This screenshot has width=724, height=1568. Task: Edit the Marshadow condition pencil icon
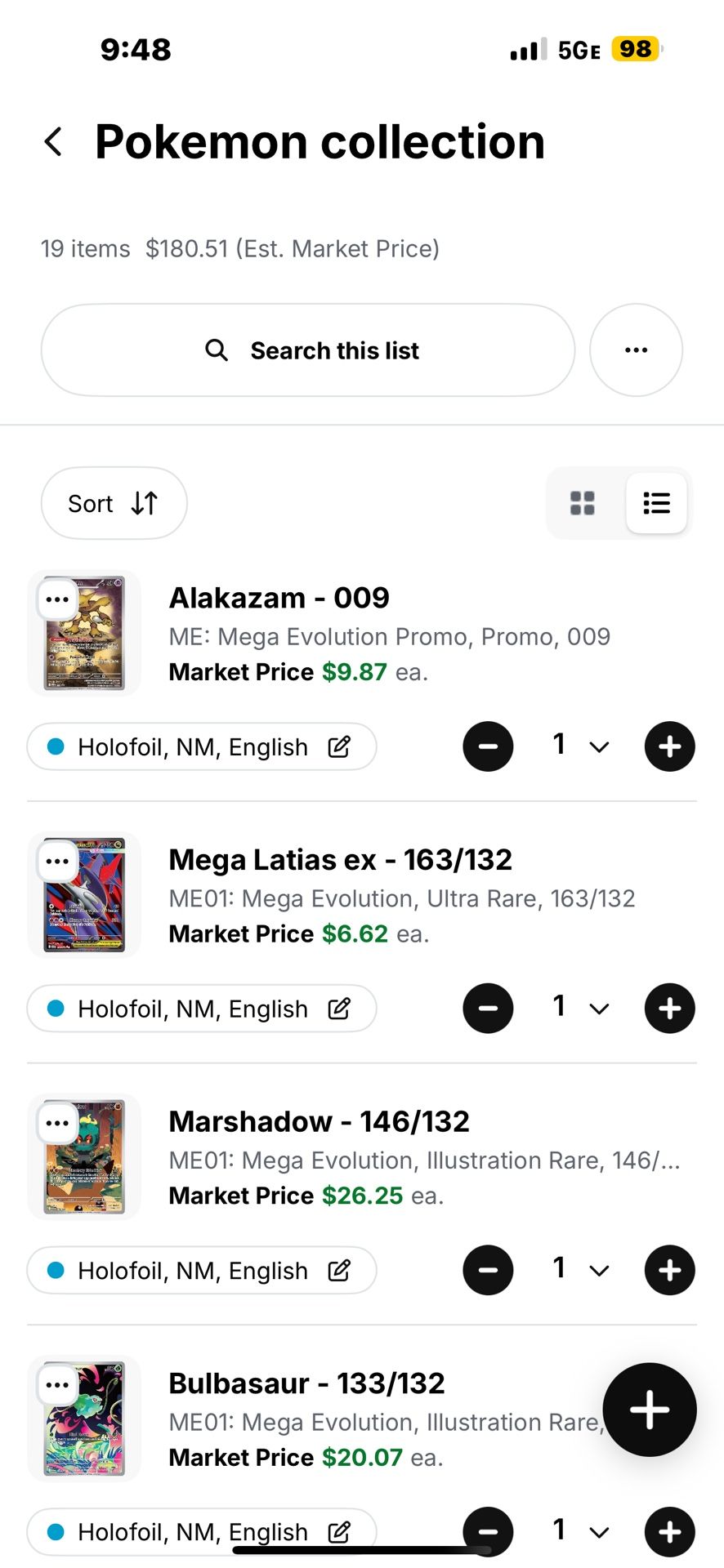(339, 1271)
